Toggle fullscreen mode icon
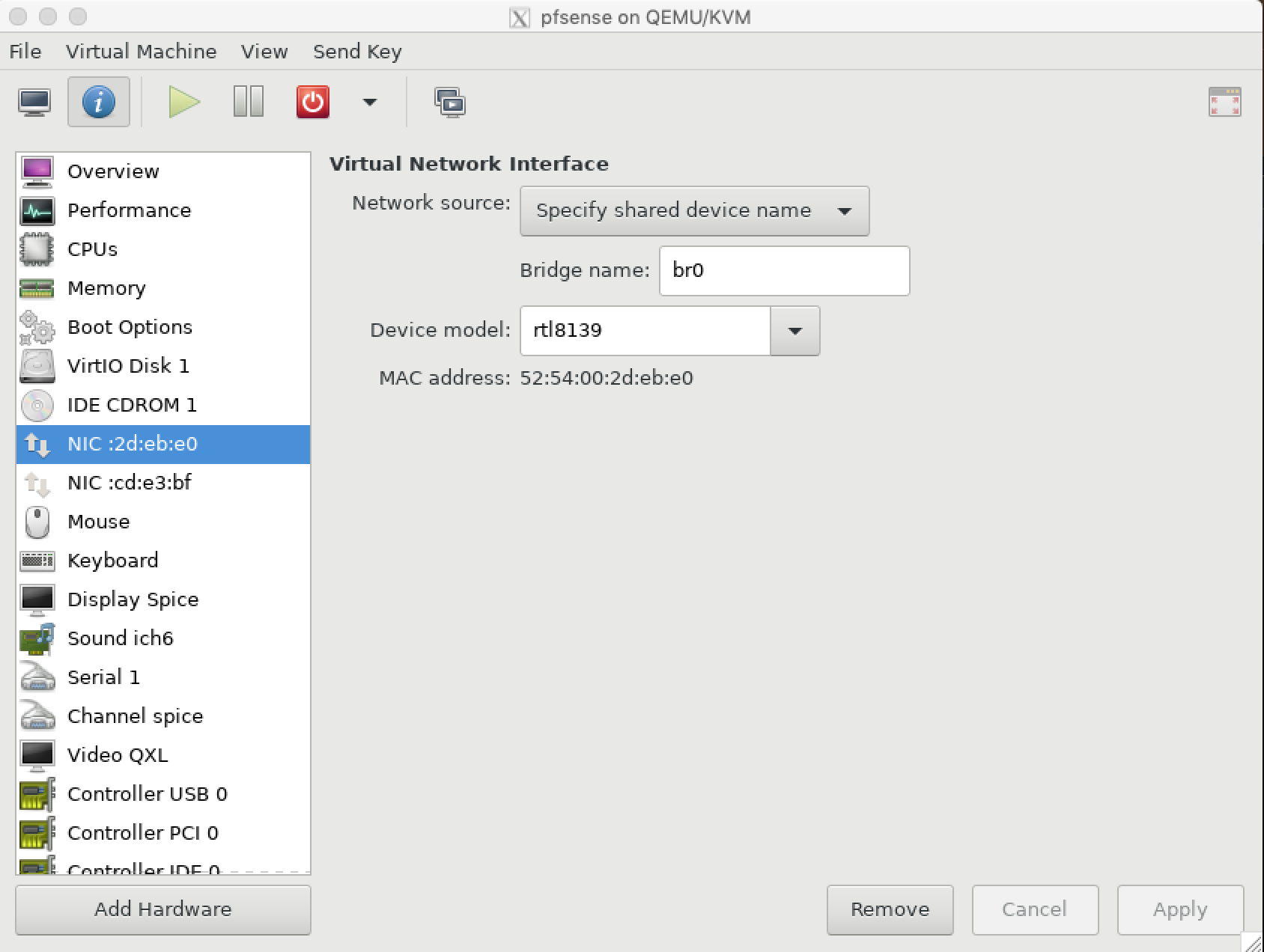 point(1225,102)
